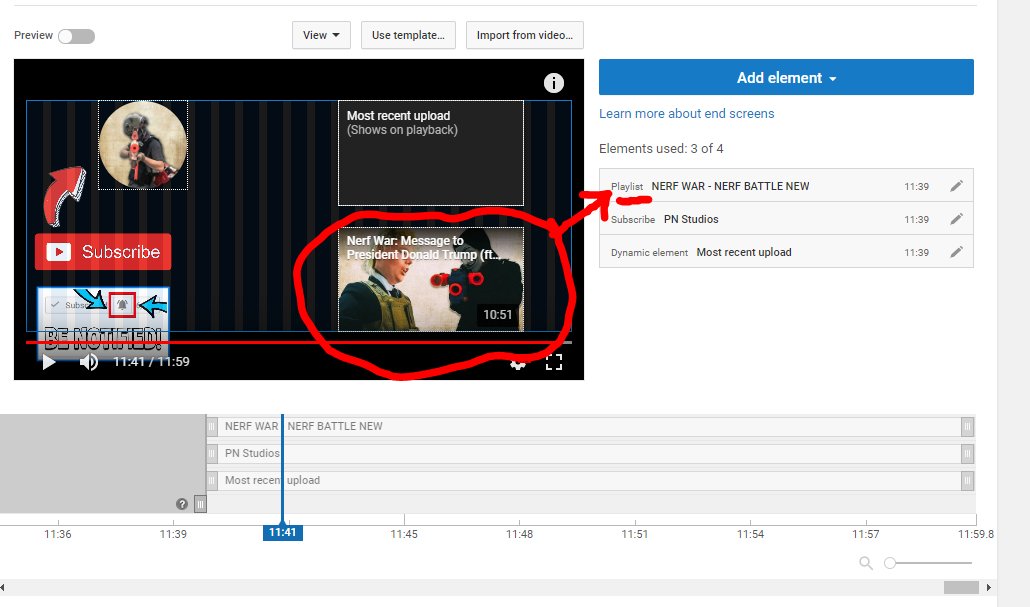Grab right handle of PN Studios track
Image resolution: width=1030 pixels, height=607 pixels.
tap(968, 453)
